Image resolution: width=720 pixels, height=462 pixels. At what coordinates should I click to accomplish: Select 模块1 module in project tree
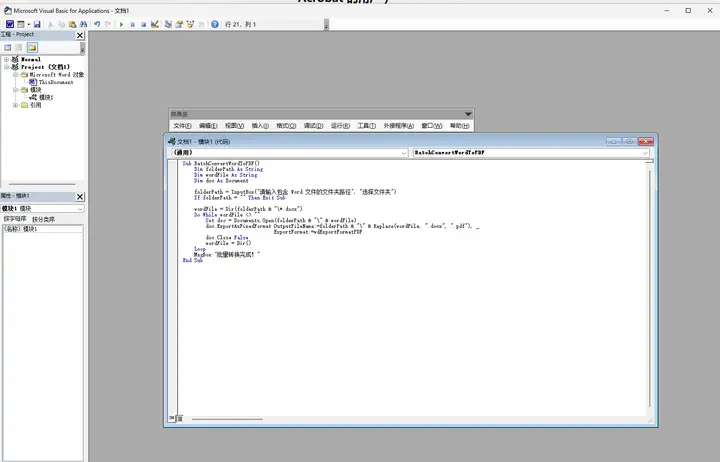point(46,97)
